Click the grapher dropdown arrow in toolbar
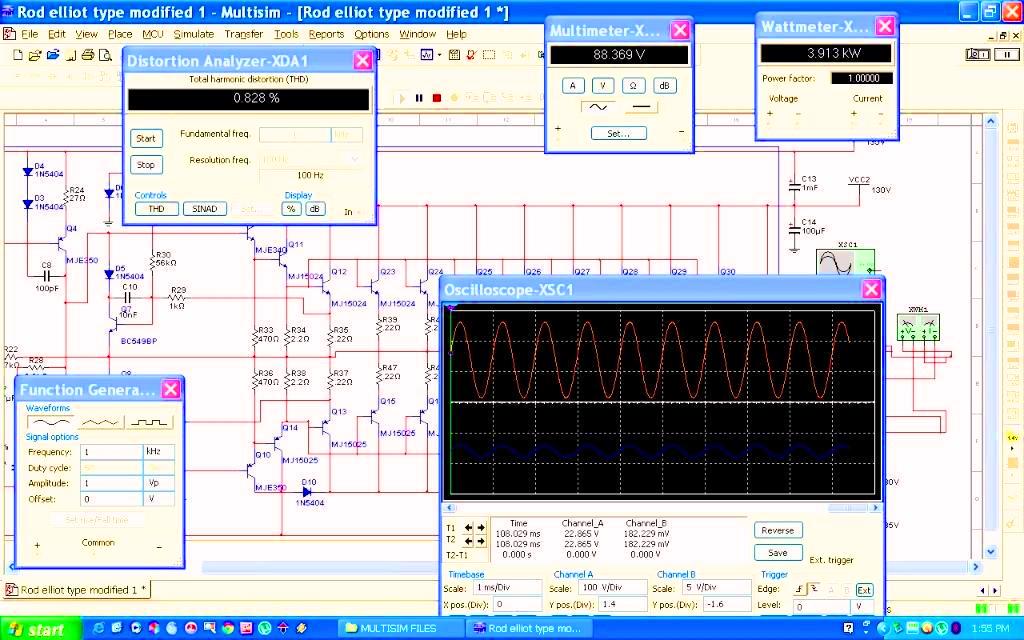 [439, 55]
